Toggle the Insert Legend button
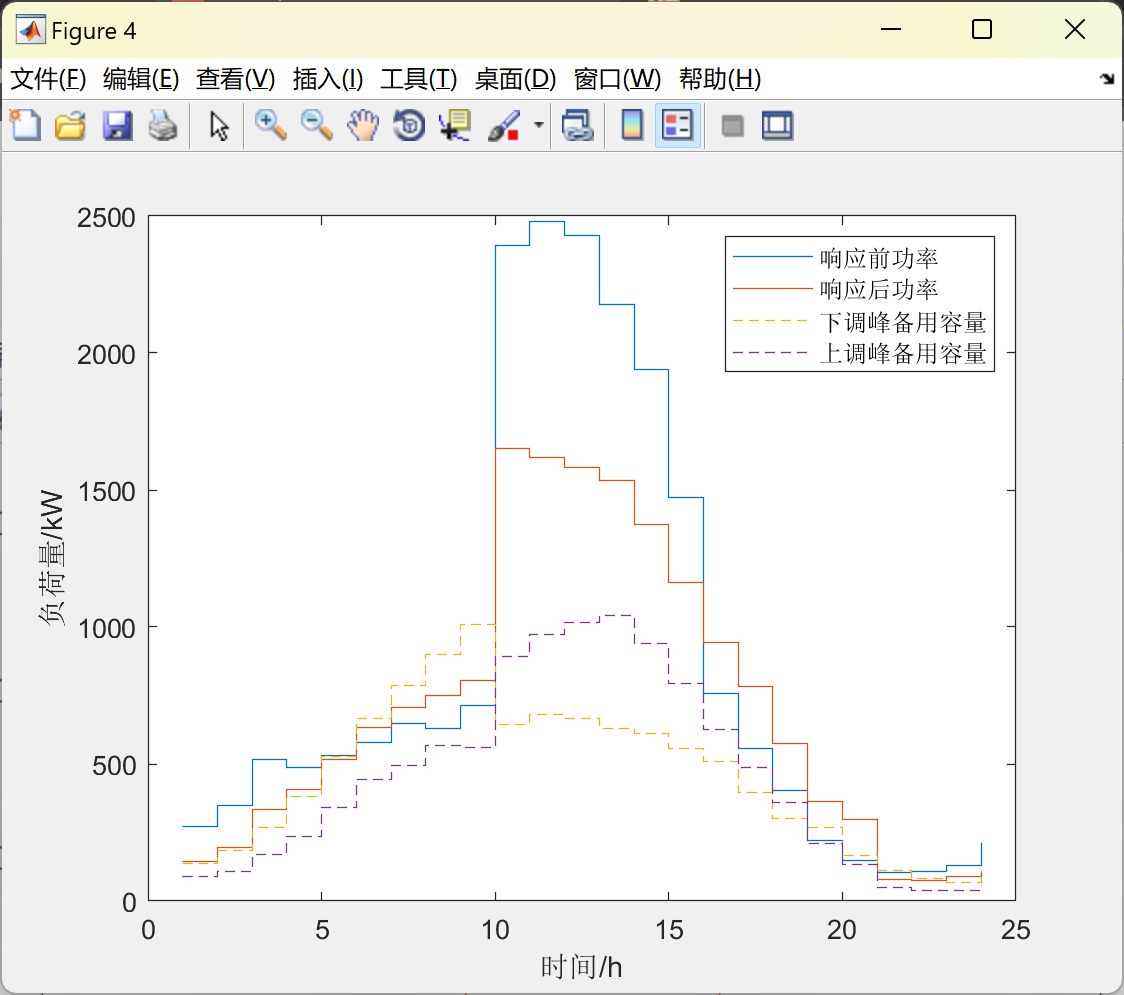Viewport: 1124px width, 995px height. click(677, 125)
